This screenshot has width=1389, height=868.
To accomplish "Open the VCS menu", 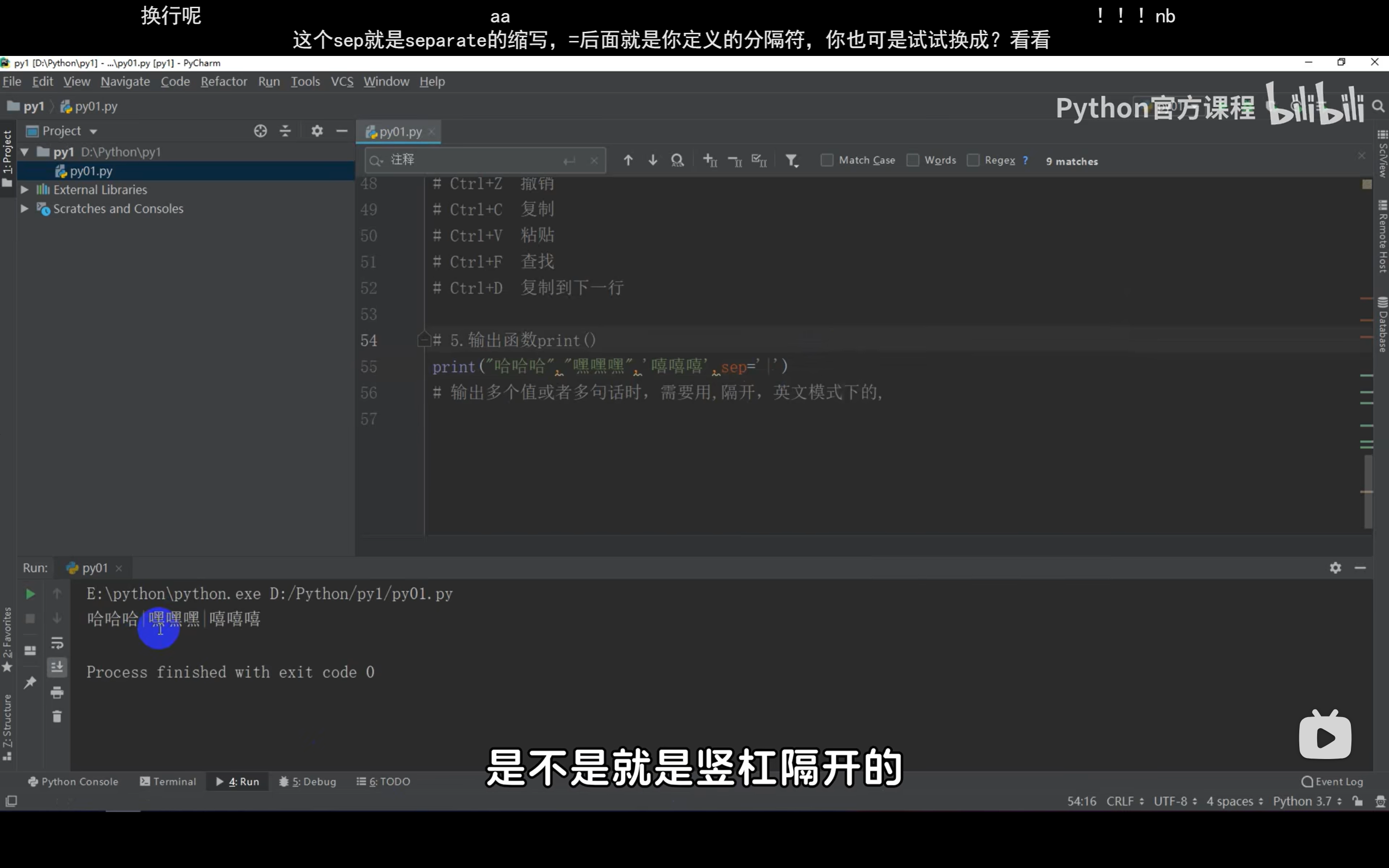I will pos(342,81).
